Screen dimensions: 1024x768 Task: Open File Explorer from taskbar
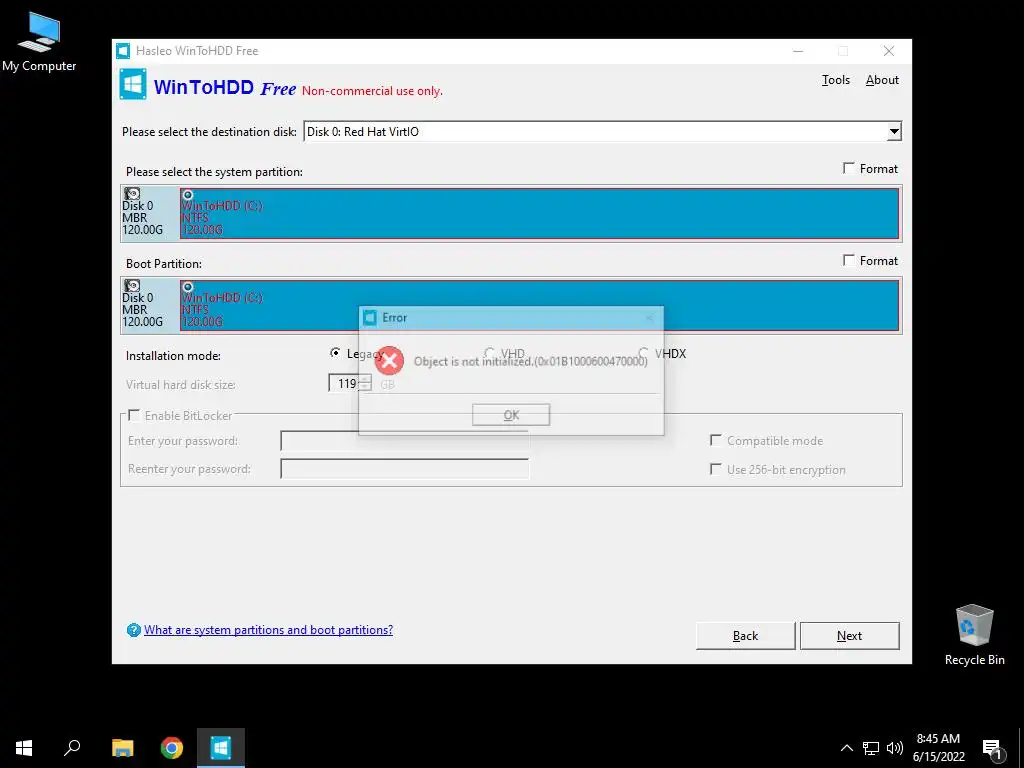coord(123,748)
